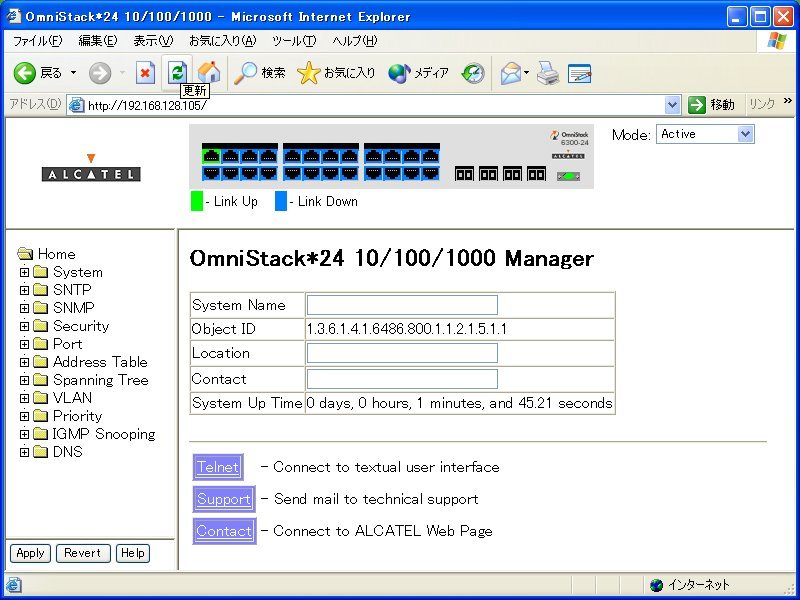Expand the Spanning Tree node
This screenshot has height=600, width=800.
[x=25, y=380]
